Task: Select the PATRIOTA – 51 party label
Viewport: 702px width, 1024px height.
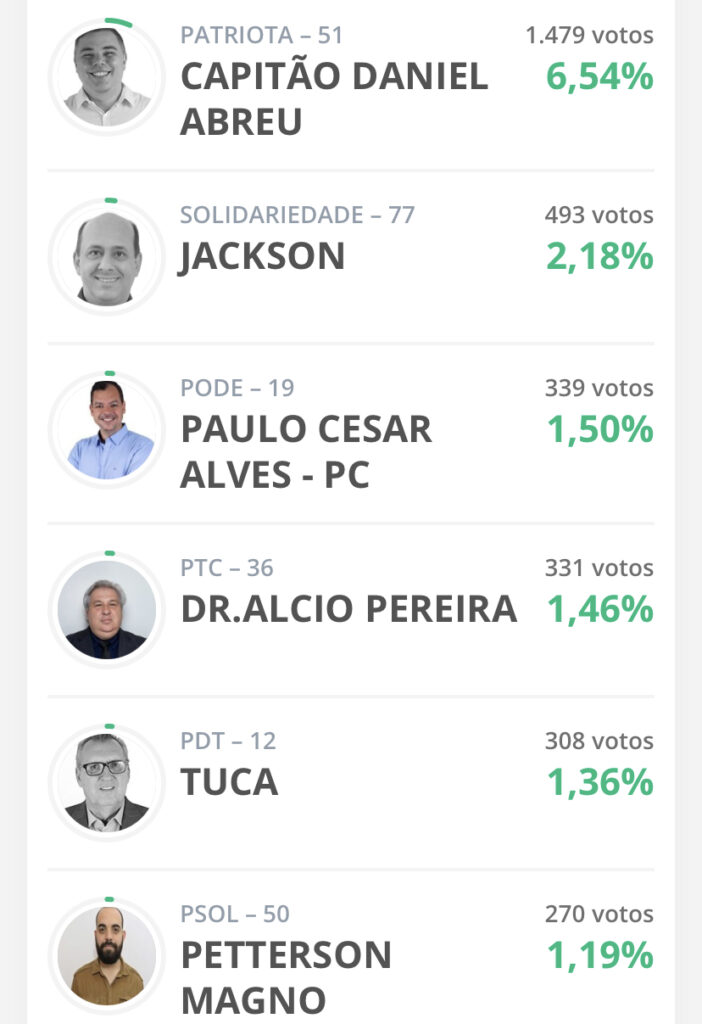Action: (x=261, y=35)
